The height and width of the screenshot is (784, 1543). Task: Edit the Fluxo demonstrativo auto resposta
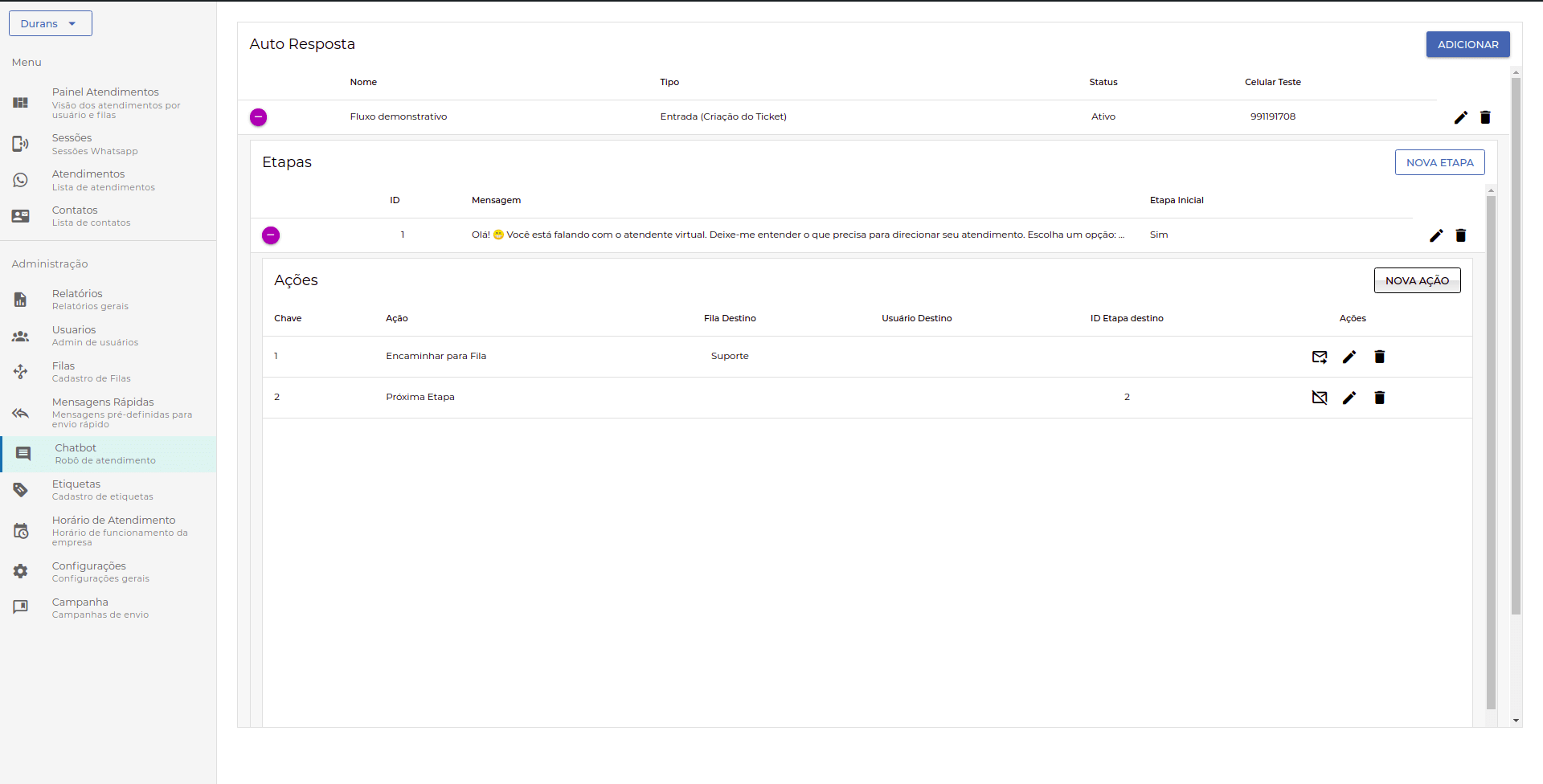(1460, 117)
